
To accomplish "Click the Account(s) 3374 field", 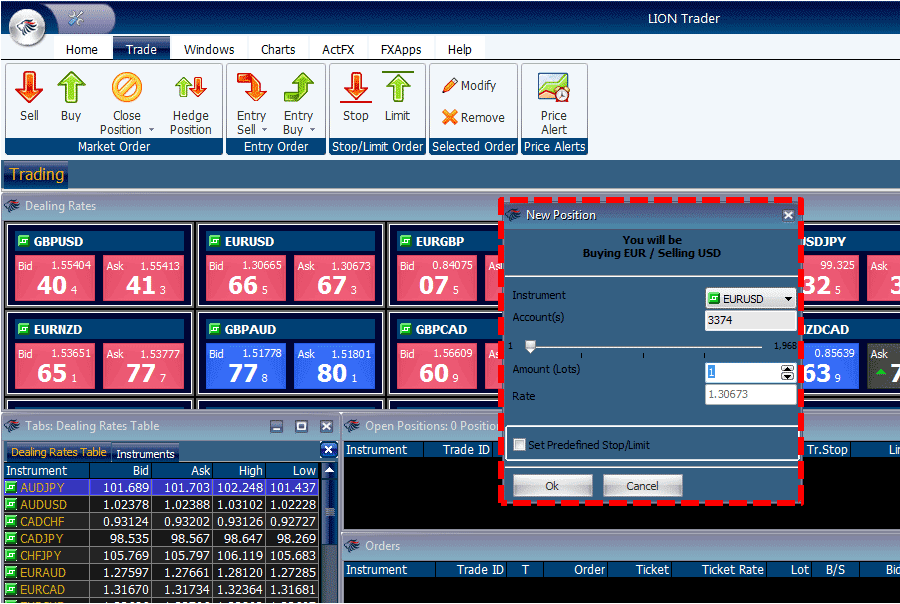I will pyautogui.click(x=750, y=320).
